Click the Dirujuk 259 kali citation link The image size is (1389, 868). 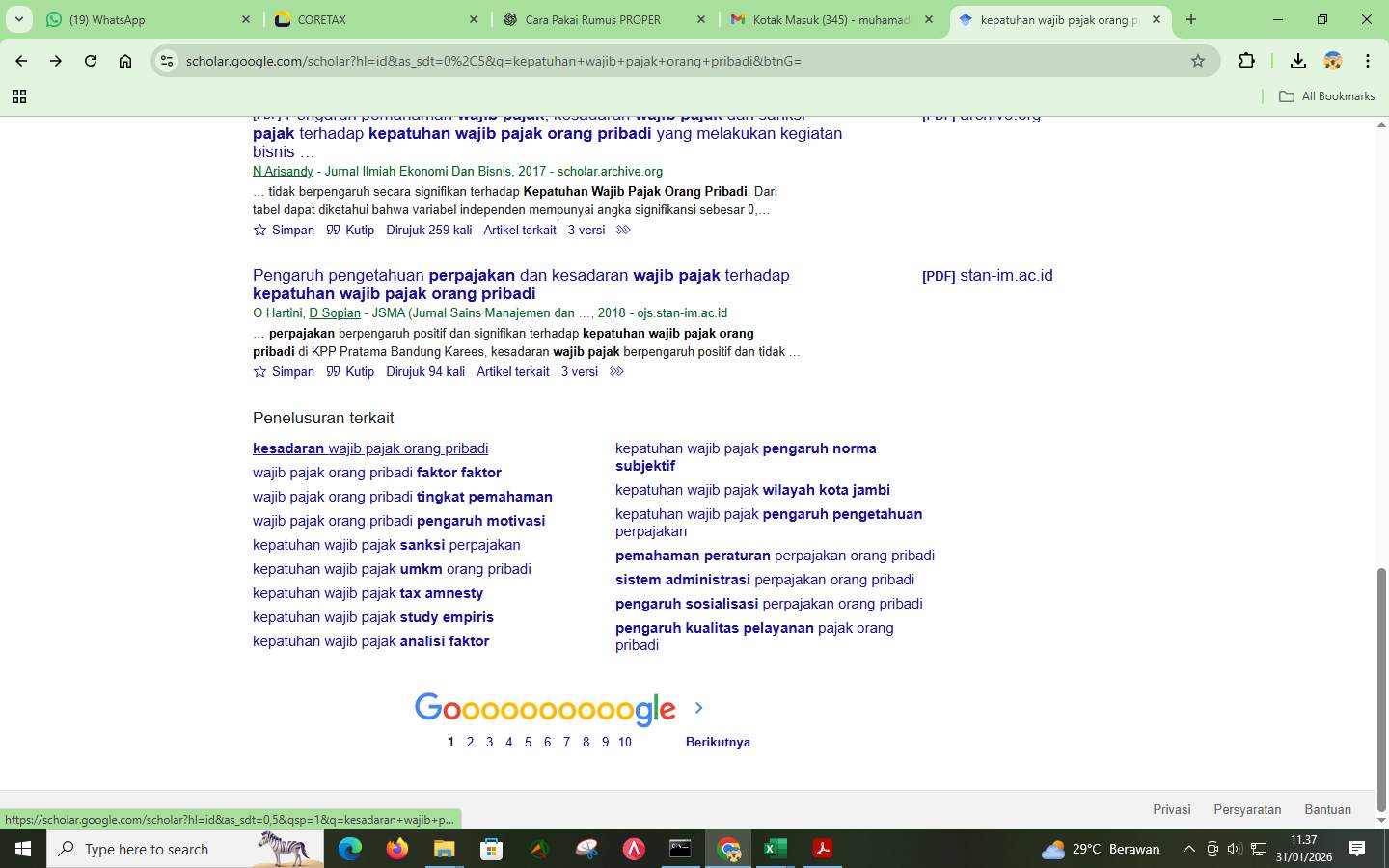point(429,230)
